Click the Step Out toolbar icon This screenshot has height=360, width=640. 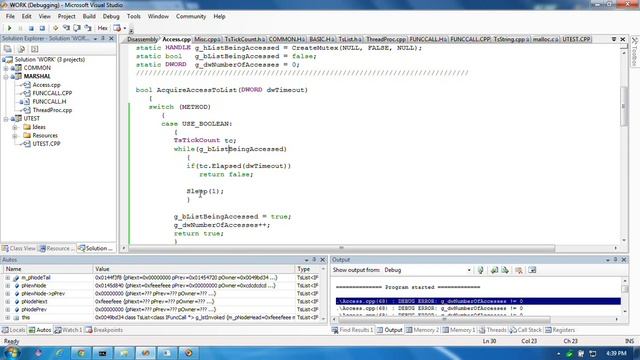click(x=87, y=28)
